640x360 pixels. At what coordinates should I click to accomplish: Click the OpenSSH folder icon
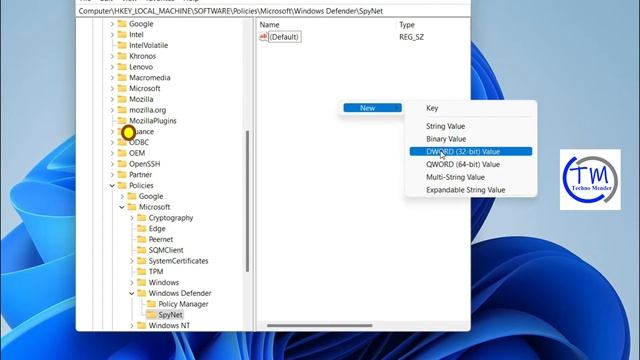tap(122, 164)
